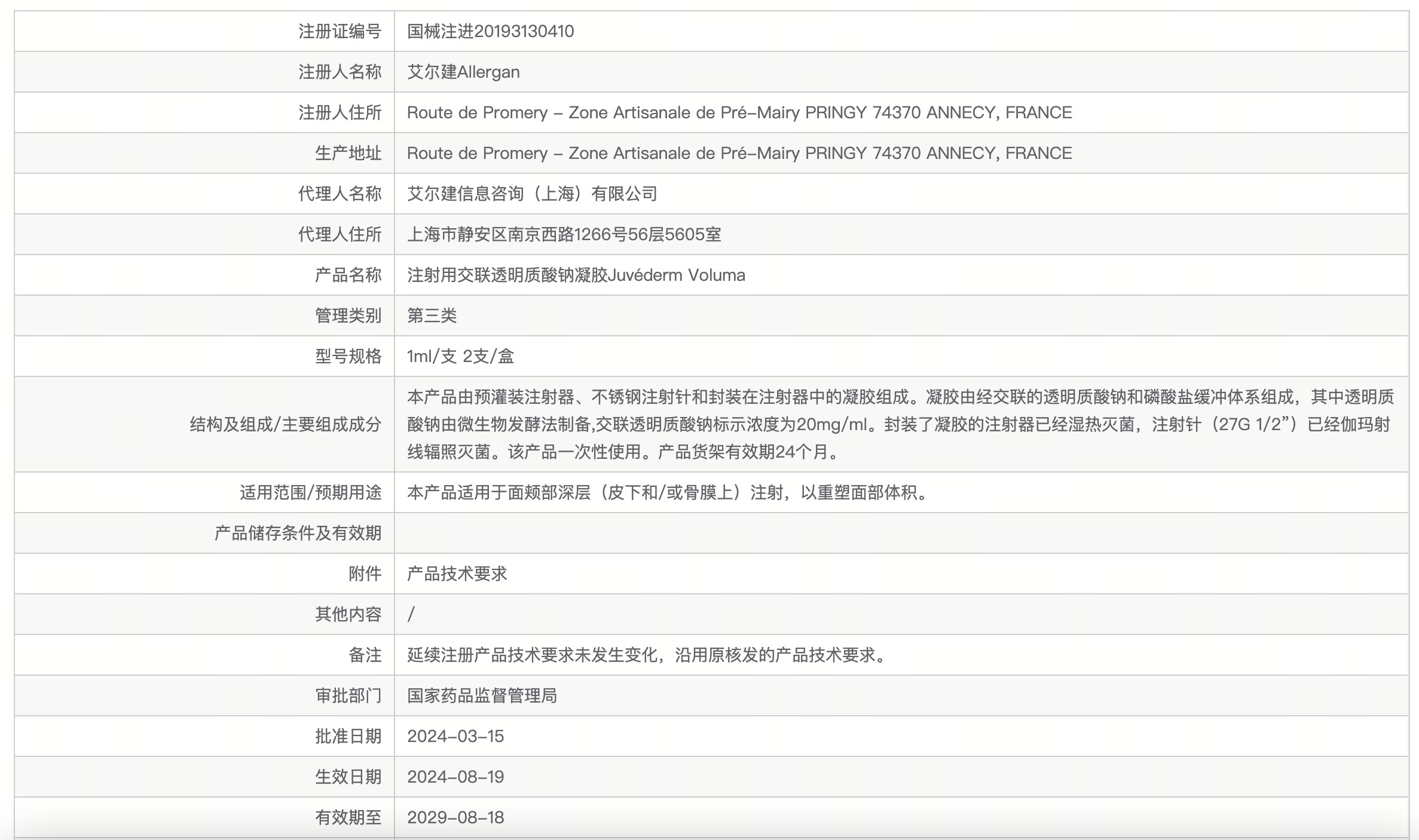Click the 注册人住所 label

[x=340, y=112]
